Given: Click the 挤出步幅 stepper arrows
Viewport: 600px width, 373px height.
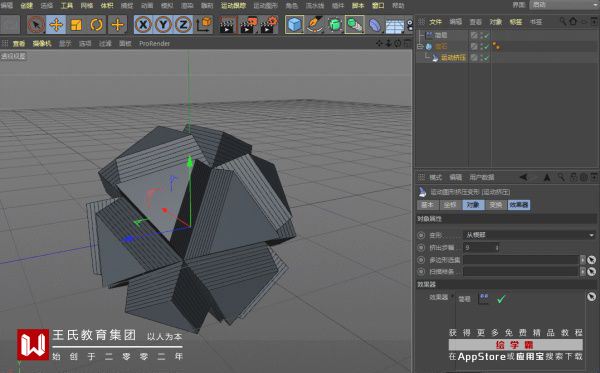Looking at the screenshot, I should (497, 248).
